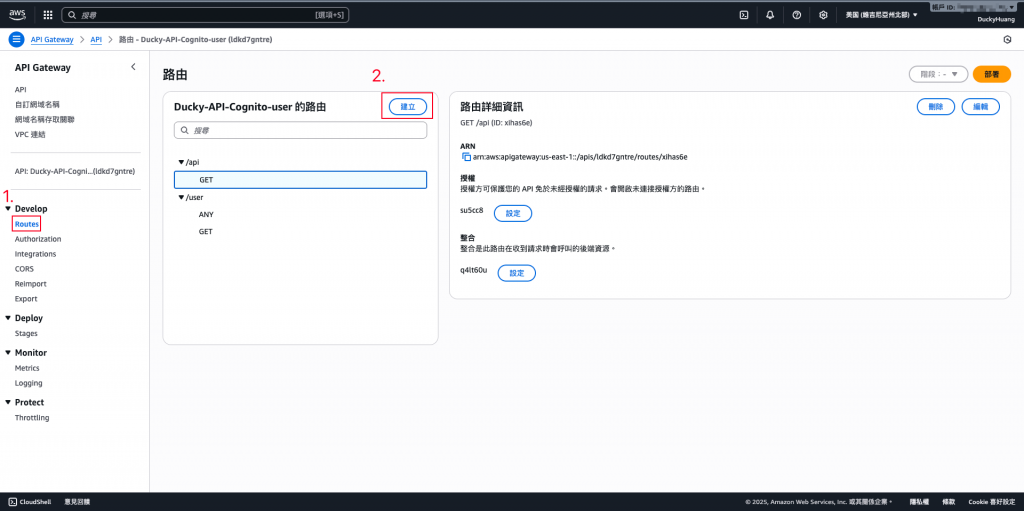This screenshot has height=511, width=1024.
Task: Open the notifications bell
Action: tap(770, 14)
